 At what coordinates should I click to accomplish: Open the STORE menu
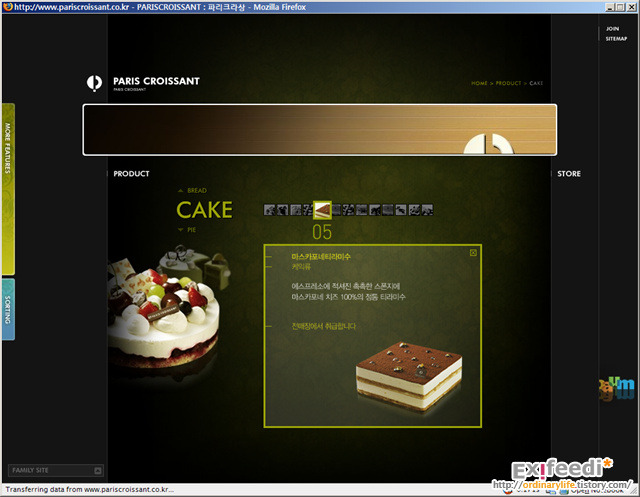click(x=569, y=174)
